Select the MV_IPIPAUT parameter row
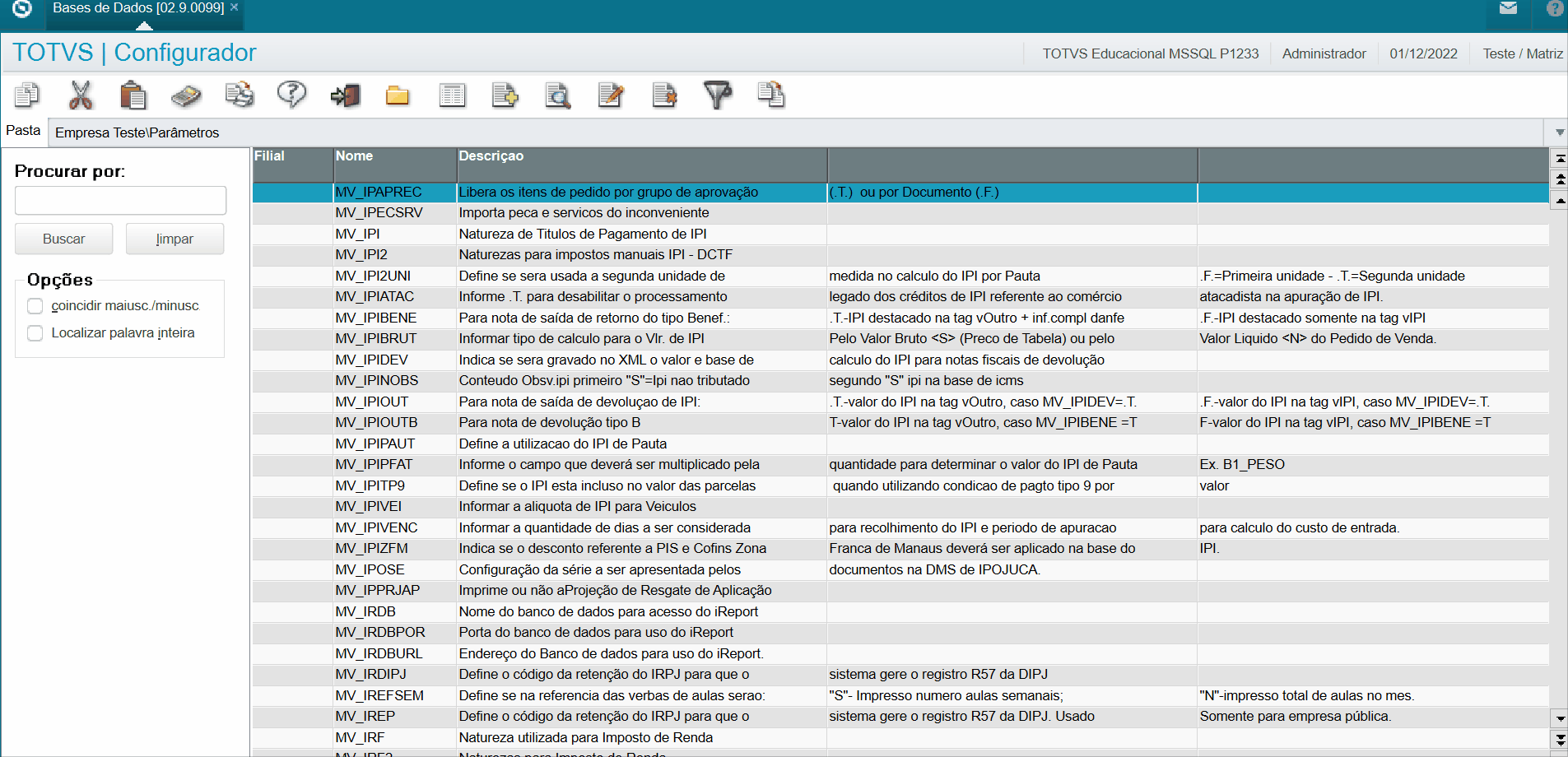Screen dimensions: 1568x757 pyautogui.click(x=900, y=444)
